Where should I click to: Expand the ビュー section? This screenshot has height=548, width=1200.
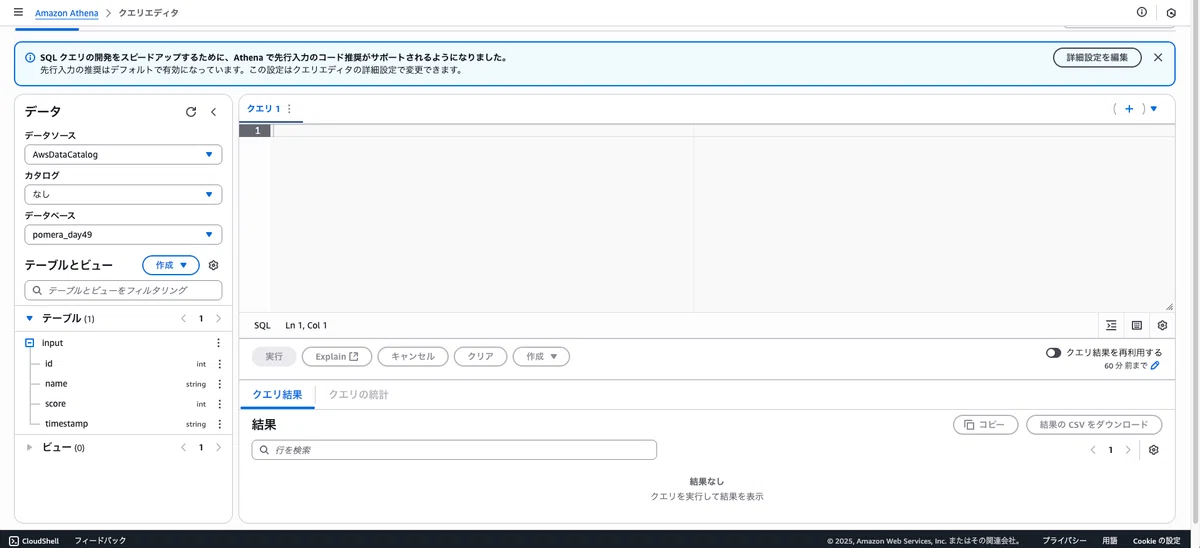coord(29,448)
